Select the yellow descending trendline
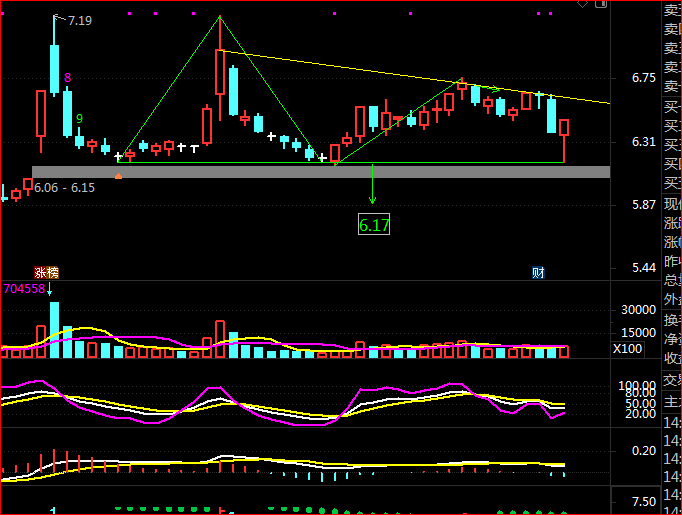Viewport: 682px width, 515px height. pos(415,77)
